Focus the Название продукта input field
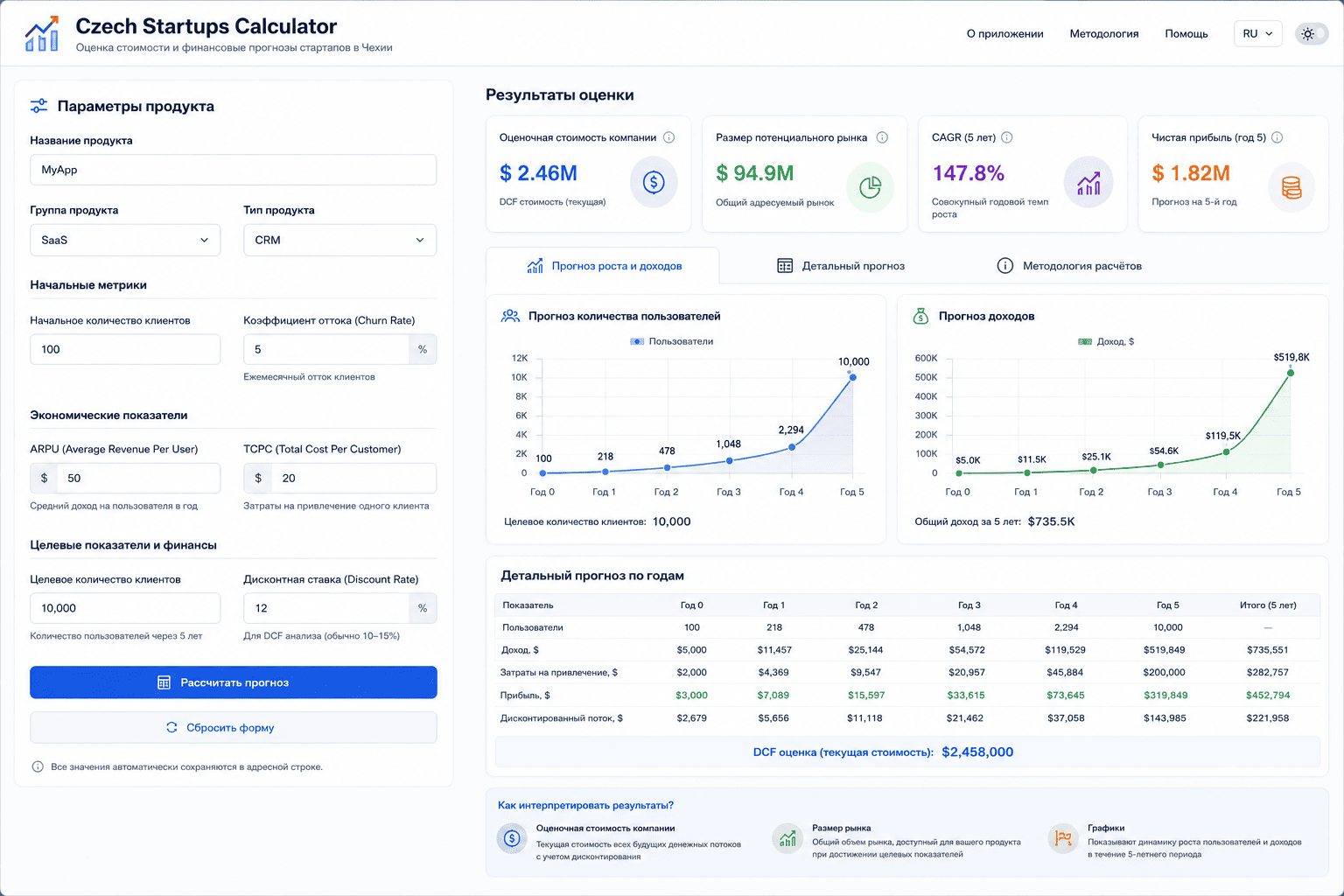 coord(234,170)
